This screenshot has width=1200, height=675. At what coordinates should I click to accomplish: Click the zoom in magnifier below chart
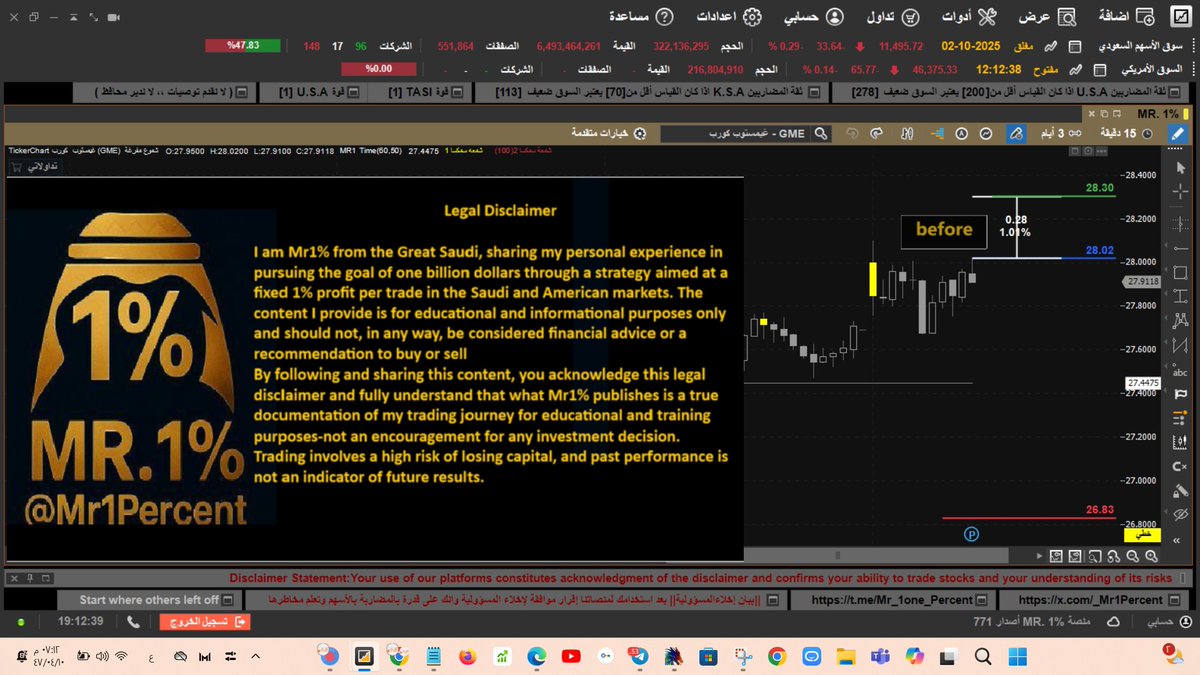click(x=1151, y=556)
